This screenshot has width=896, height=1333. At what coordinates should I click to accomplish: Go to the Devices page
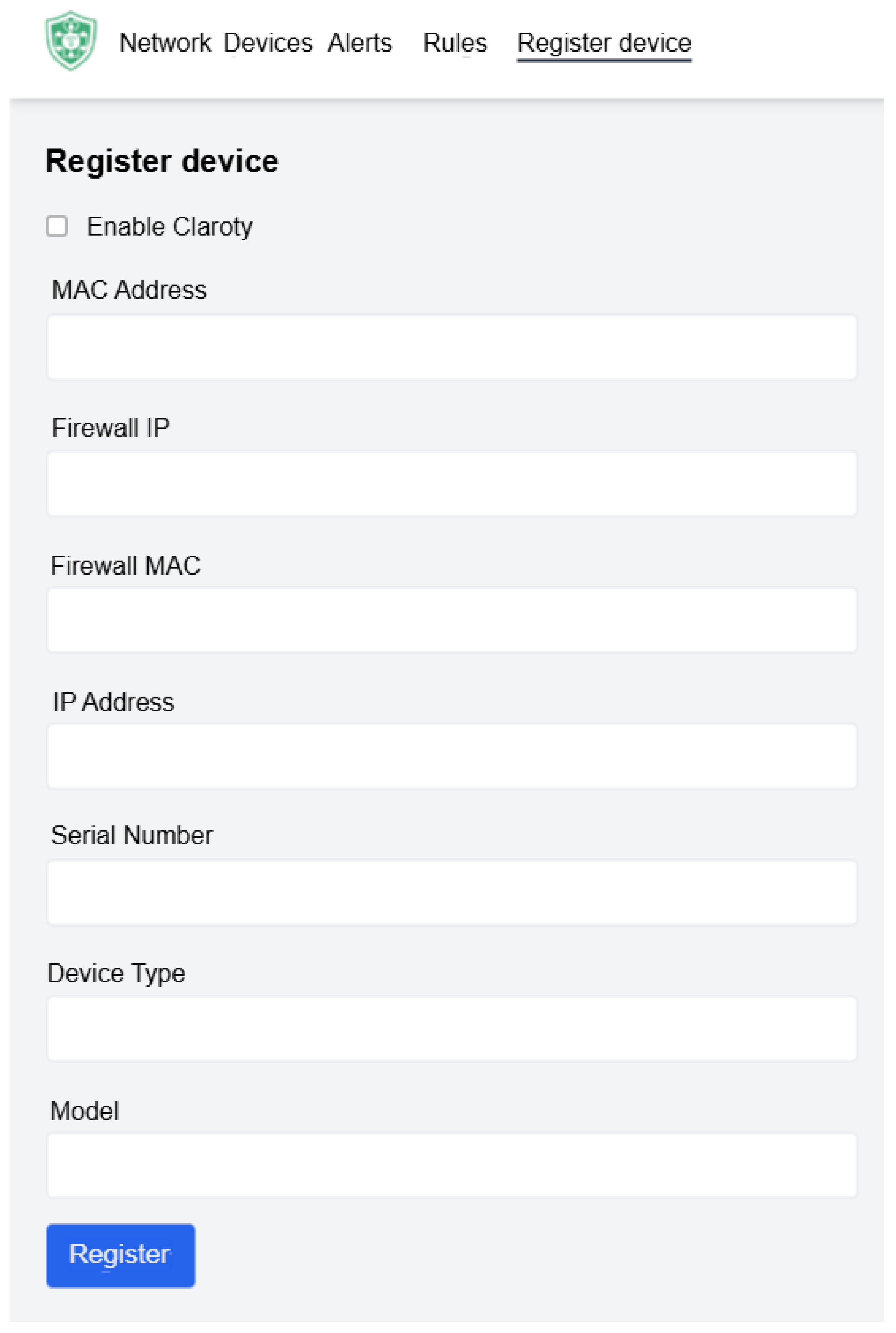coord(268,43)
